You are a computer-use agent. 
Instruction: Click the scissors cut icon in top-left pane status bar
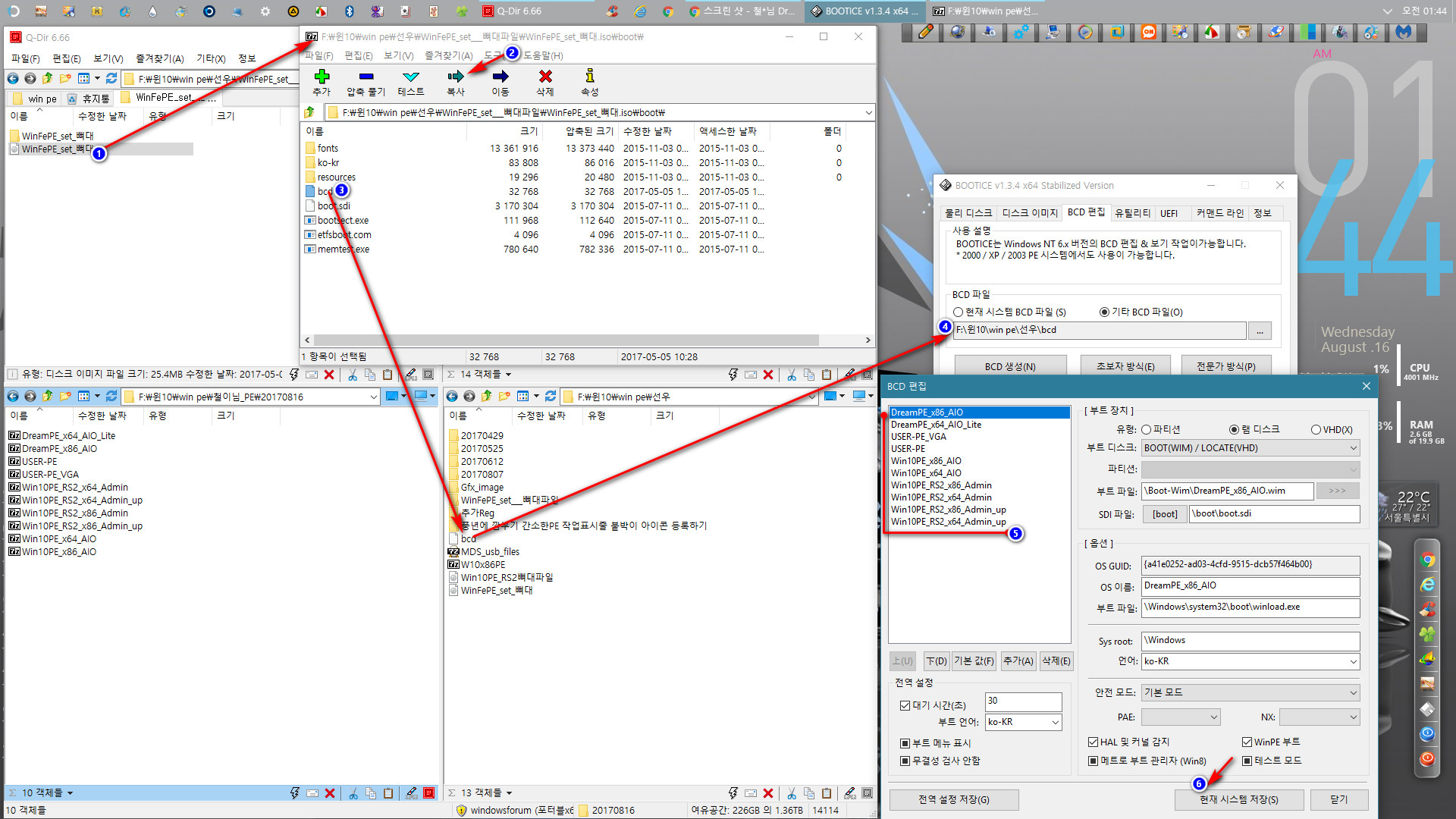click(x=353, y=375)
